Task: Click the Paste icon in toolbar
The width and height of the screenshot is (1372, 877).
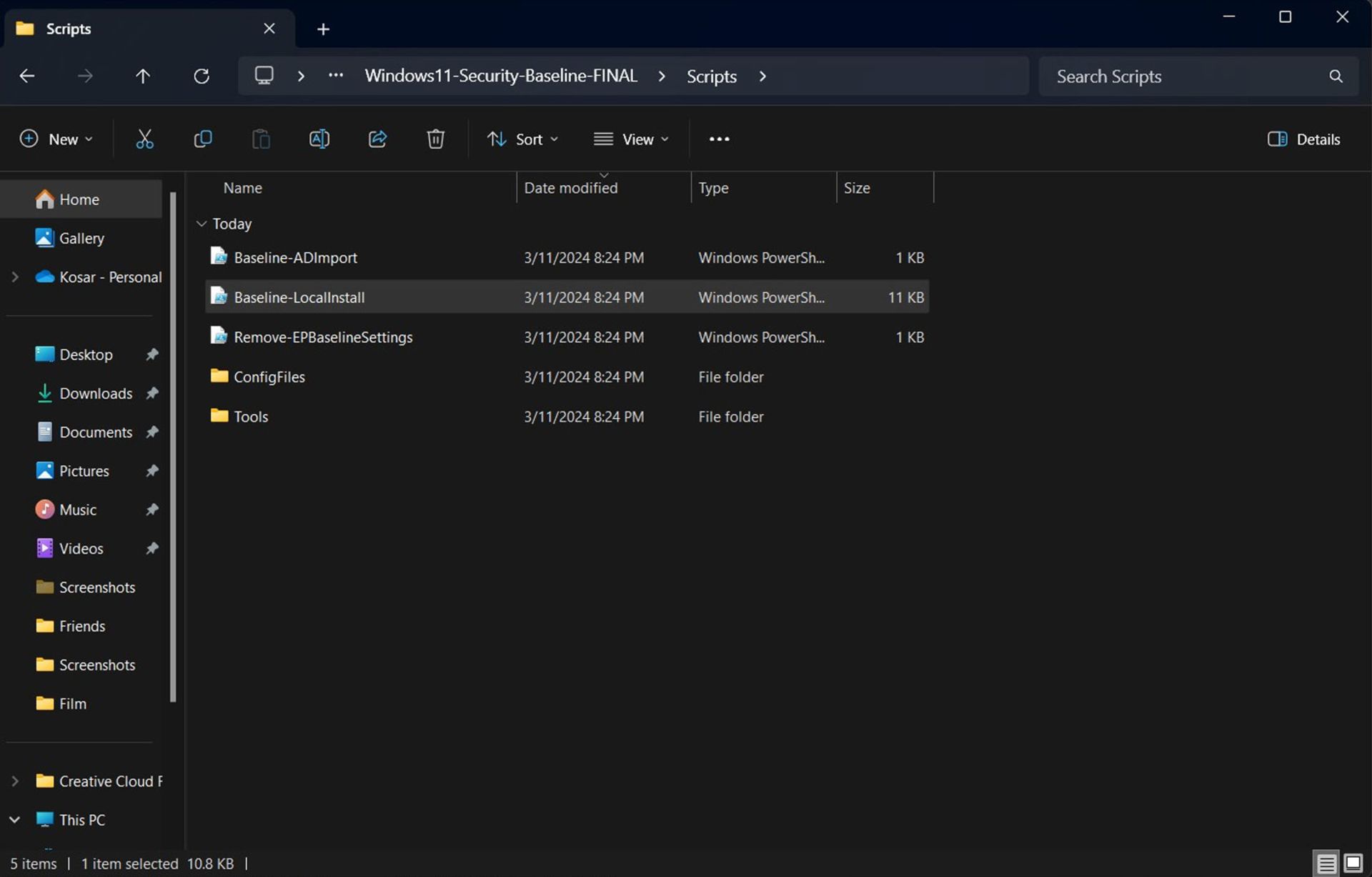Action: pyautogui.click(x=260, y=138)
